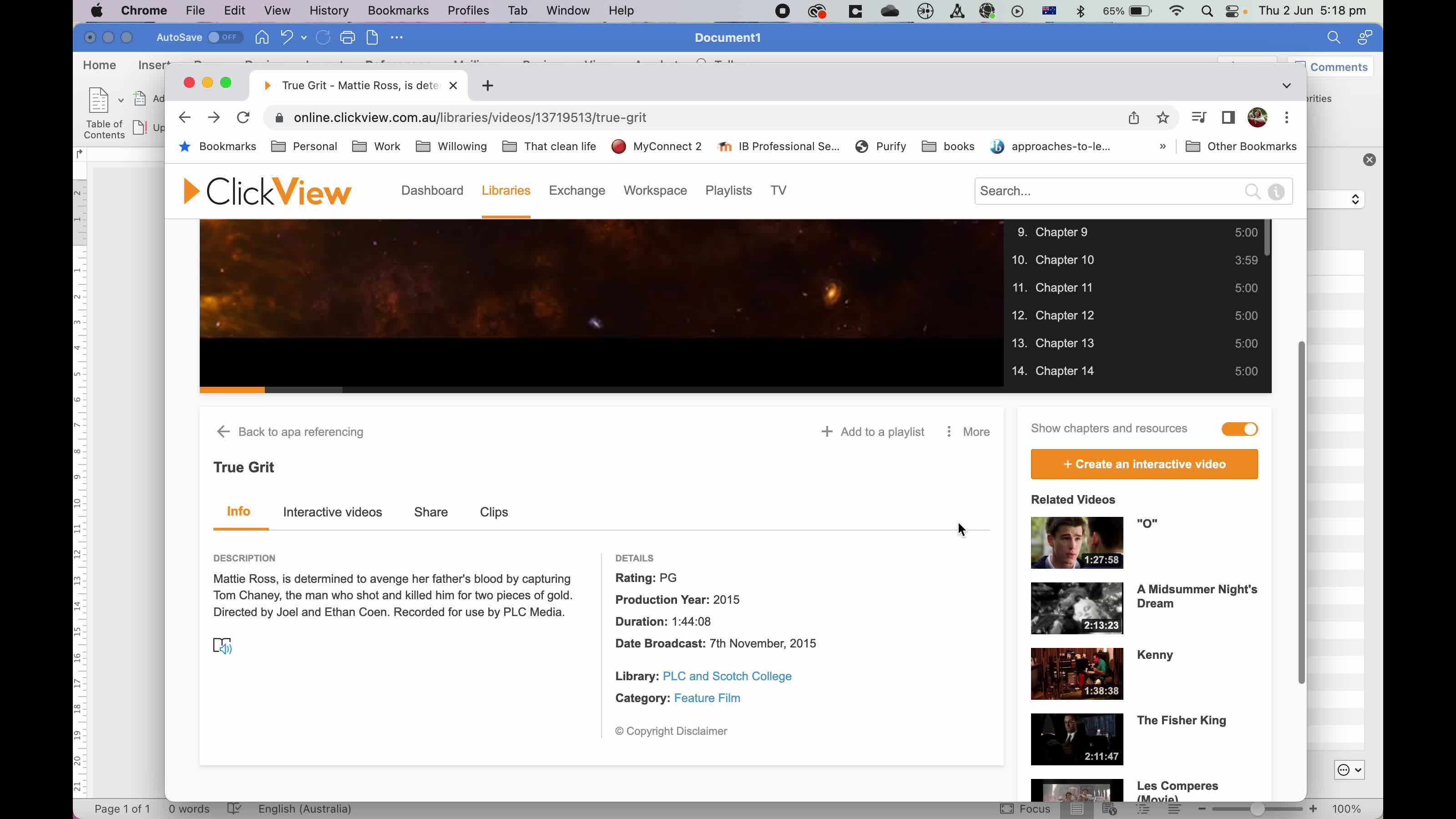Screen dimensions: 1456x819
Task: Click Word zoom slider handle
Action: [1257, 809]
